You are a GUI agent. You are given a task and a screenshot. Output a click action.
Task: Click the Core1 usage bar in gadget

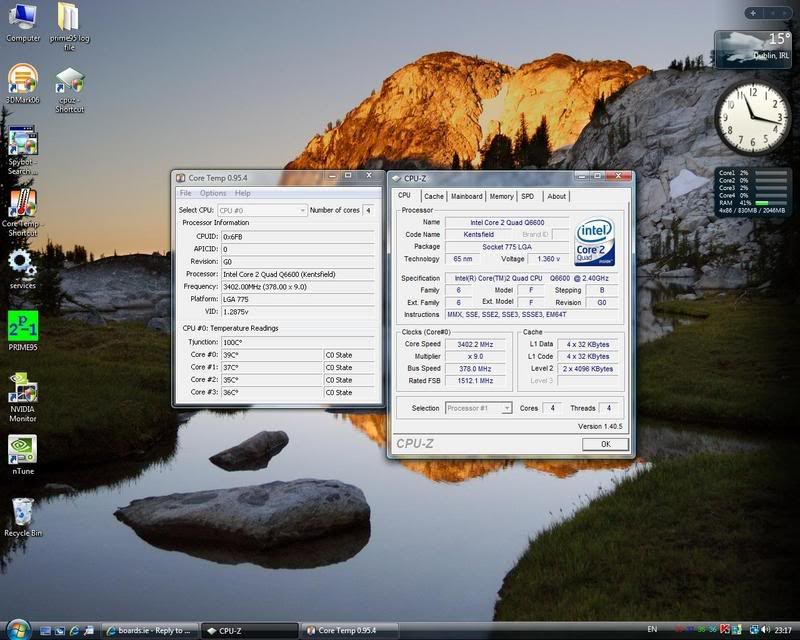(771, 173)
